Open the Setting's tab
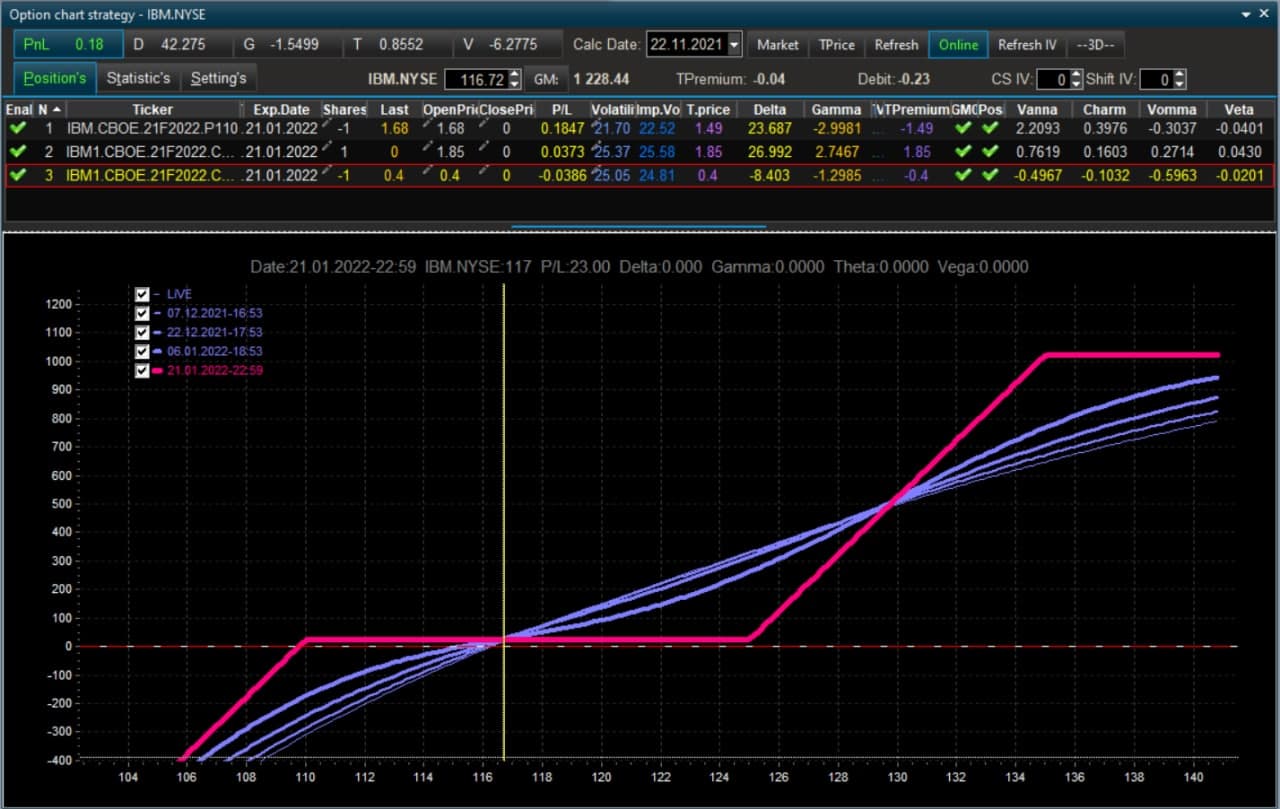Image resolution: width=1280 pixels, height=809 pixels. click(x=219, y=78)
